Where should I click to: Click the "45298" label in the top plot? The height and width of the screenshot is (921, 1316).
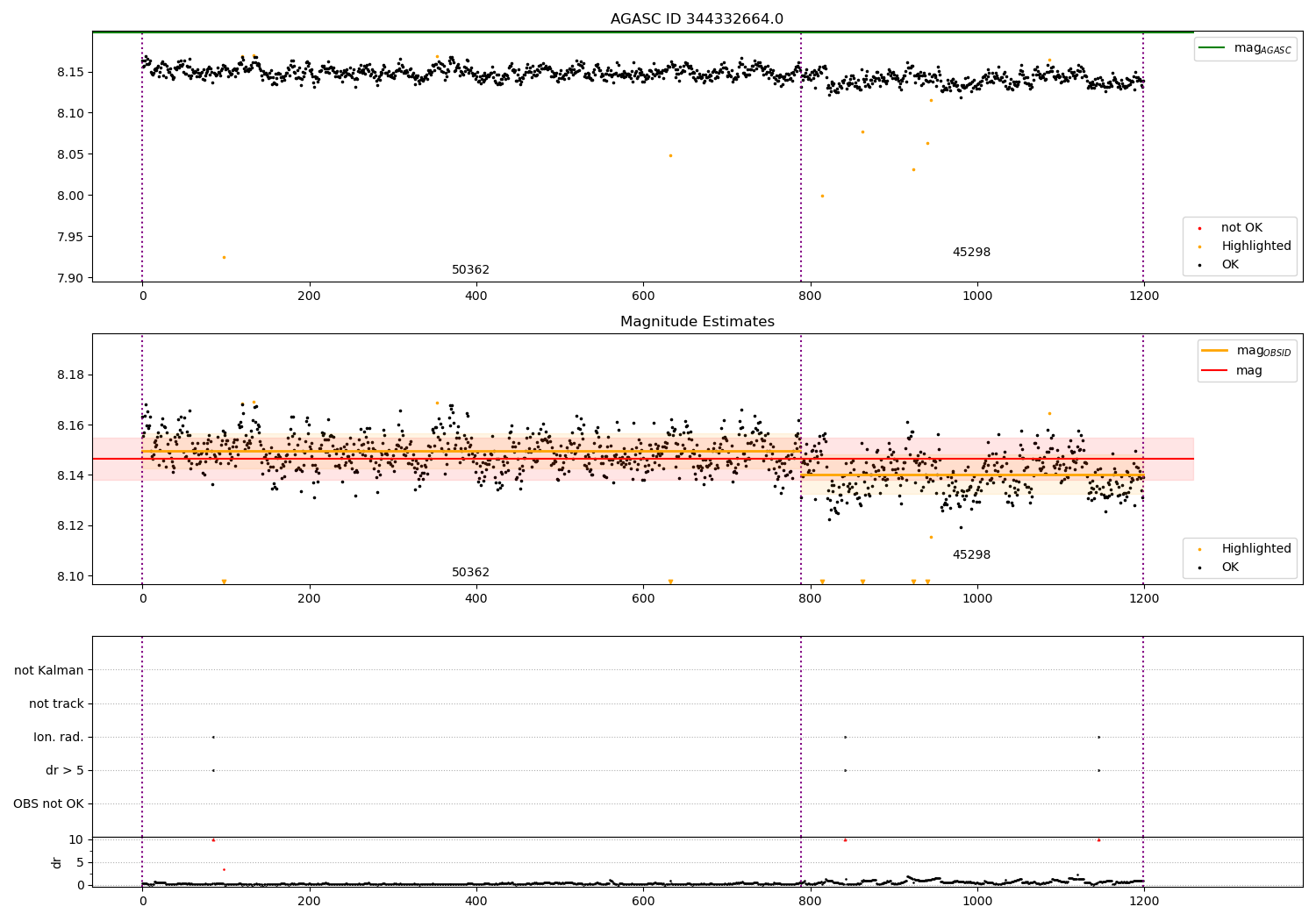point(971,253)
